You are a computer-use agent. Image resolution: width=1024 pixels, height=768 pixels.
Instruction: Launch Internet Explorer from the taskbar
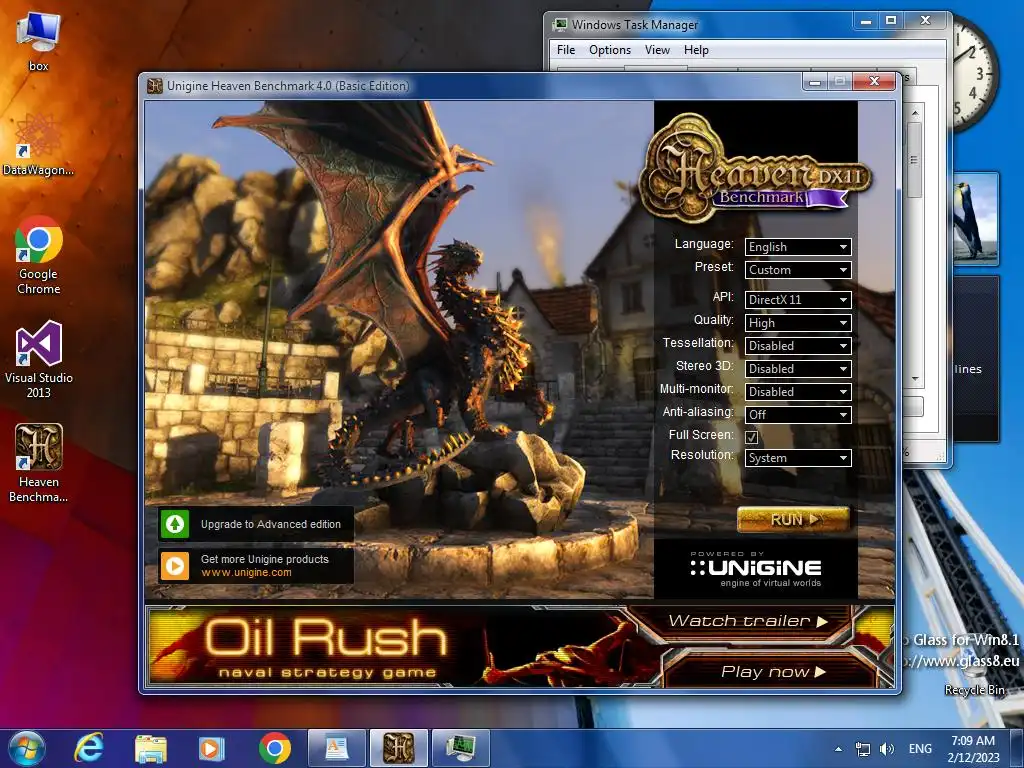point(88,748)
